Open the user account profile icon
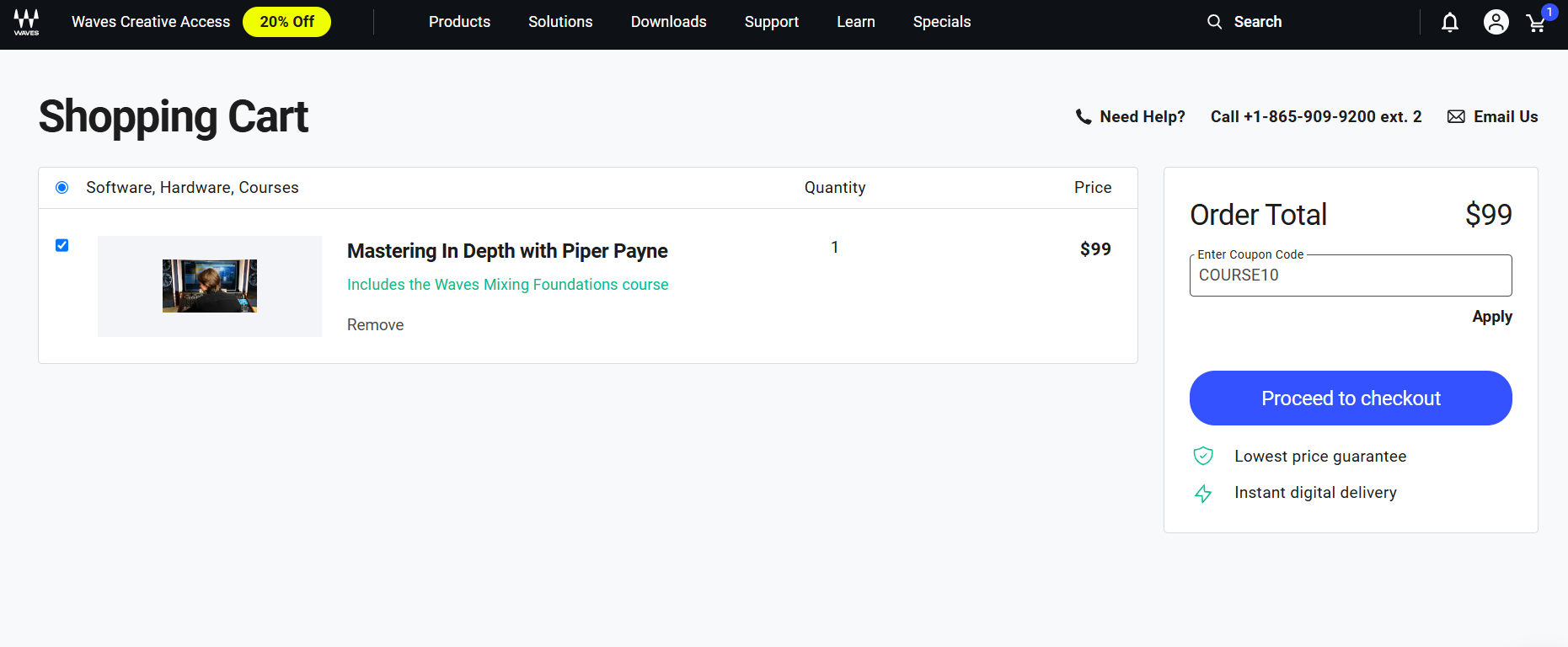Image resolution: width=1568 pixels, height=647 pixels. point(1496,22)
